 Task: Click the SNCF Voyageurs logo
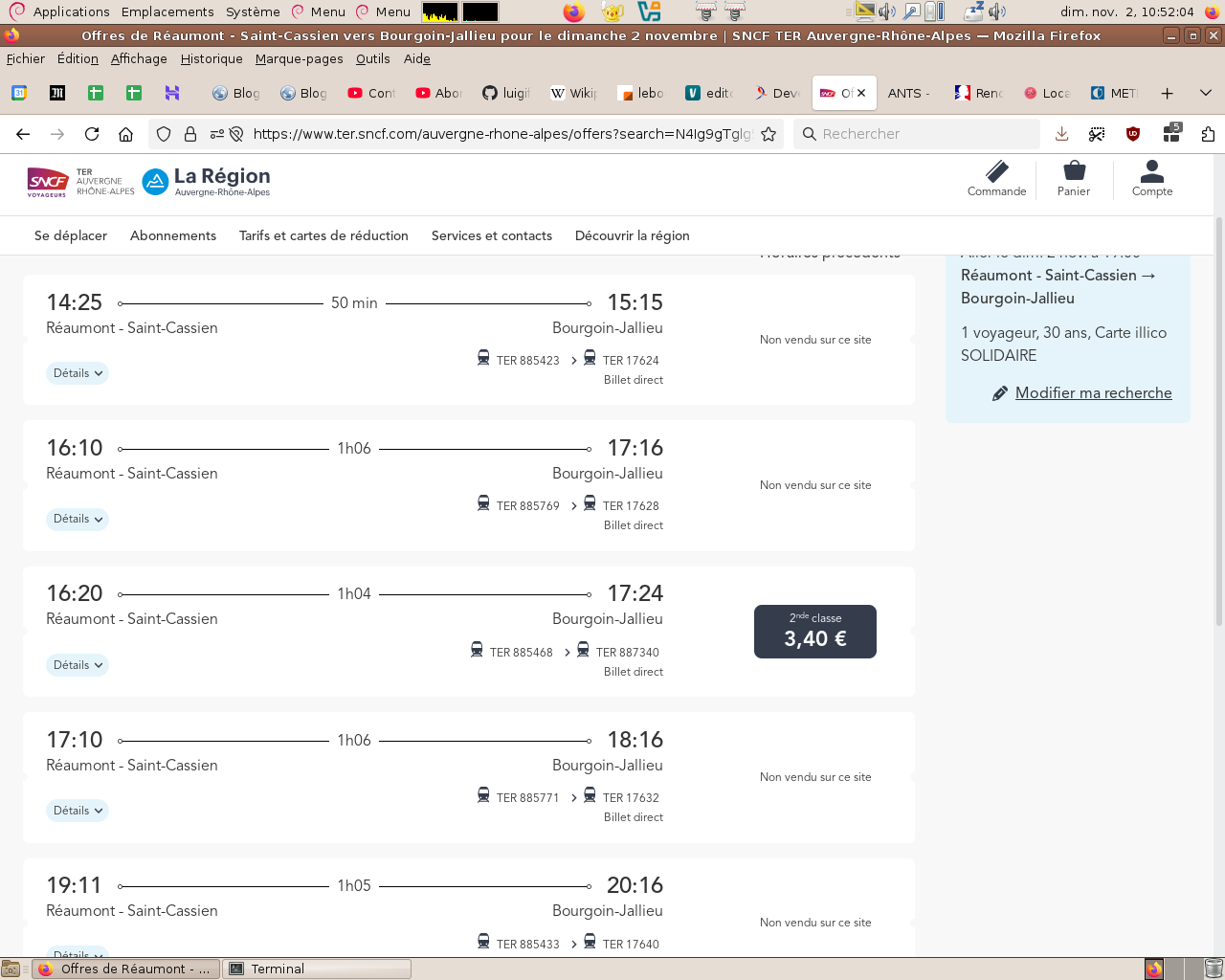[x=48, y=181]
